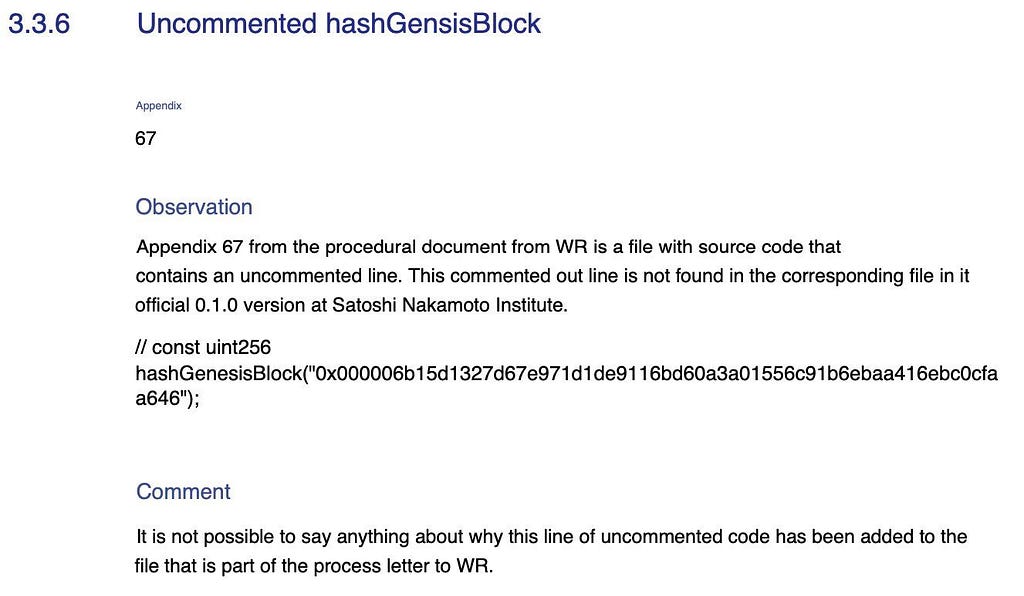This screenshot has width=1024, height=596.
Task: Click the code ending "a646");"
Action: [x=167, y=398]
